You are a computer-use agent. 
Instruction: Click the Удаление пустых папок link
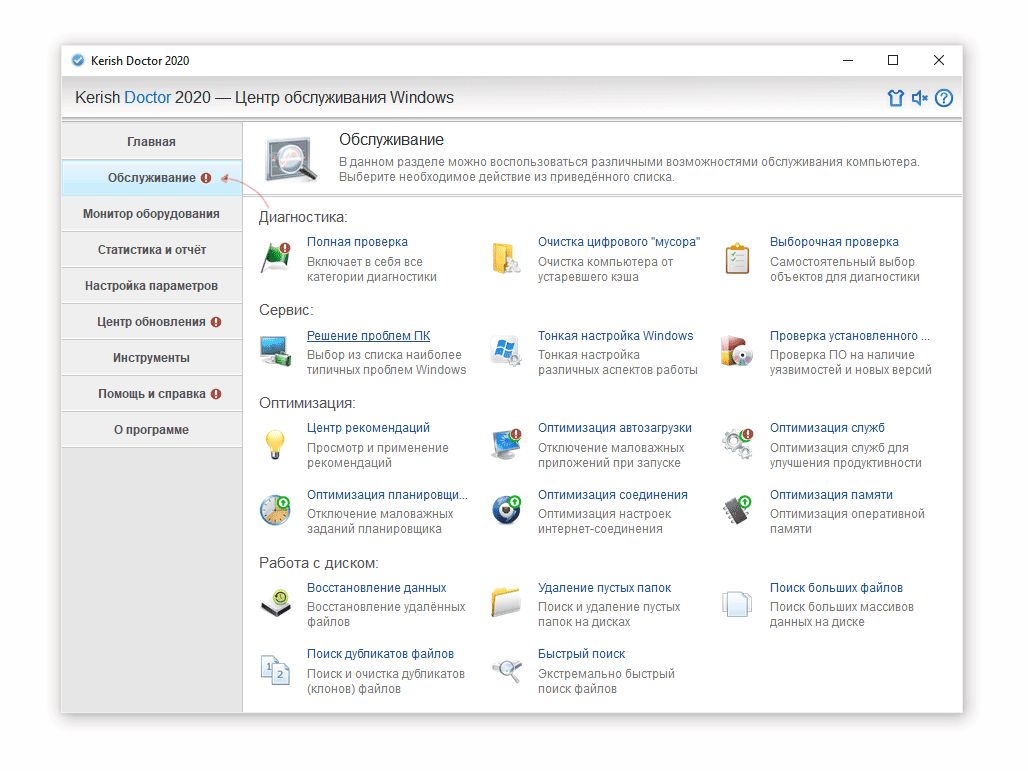[604, 588]
